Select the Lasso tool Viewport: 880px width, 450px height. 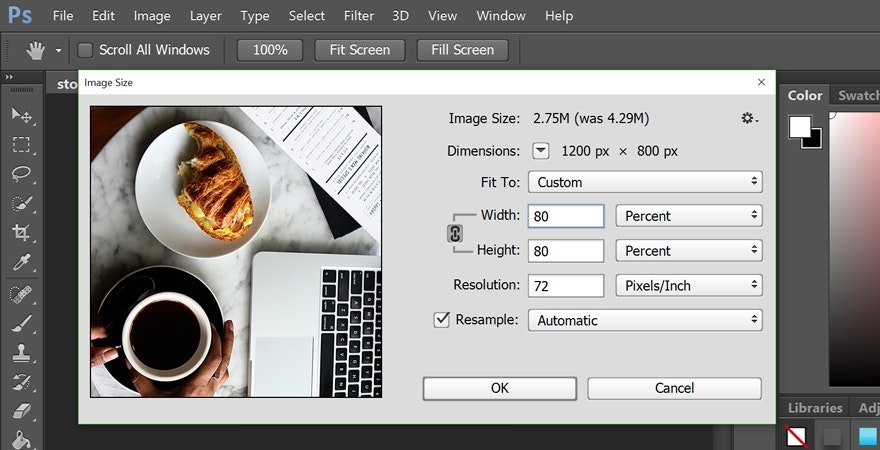pyautogui.click(x=21, y=174)
